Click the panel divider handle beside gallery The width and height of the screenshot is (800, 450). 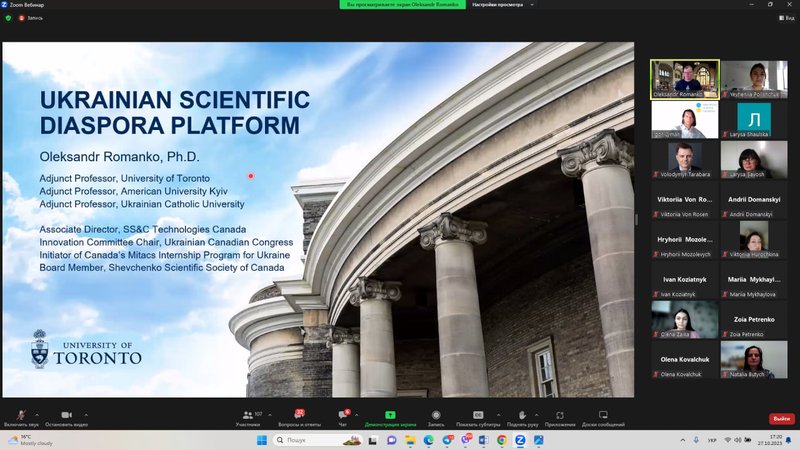(x=636, y=220)
